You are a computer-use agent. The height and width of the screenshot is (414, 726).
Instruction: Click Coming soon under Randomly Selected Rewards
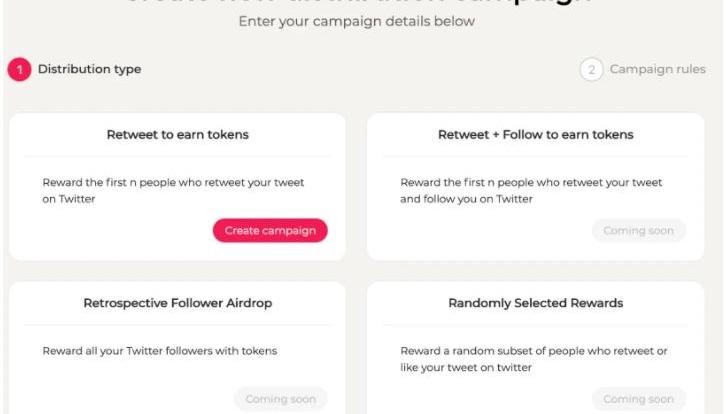click(639, 399)
